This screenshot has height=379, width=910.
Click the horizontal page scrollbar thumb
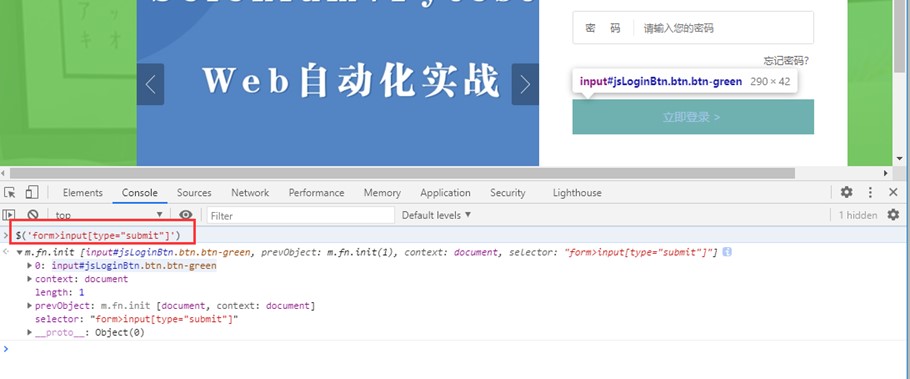tap(402, 173)
